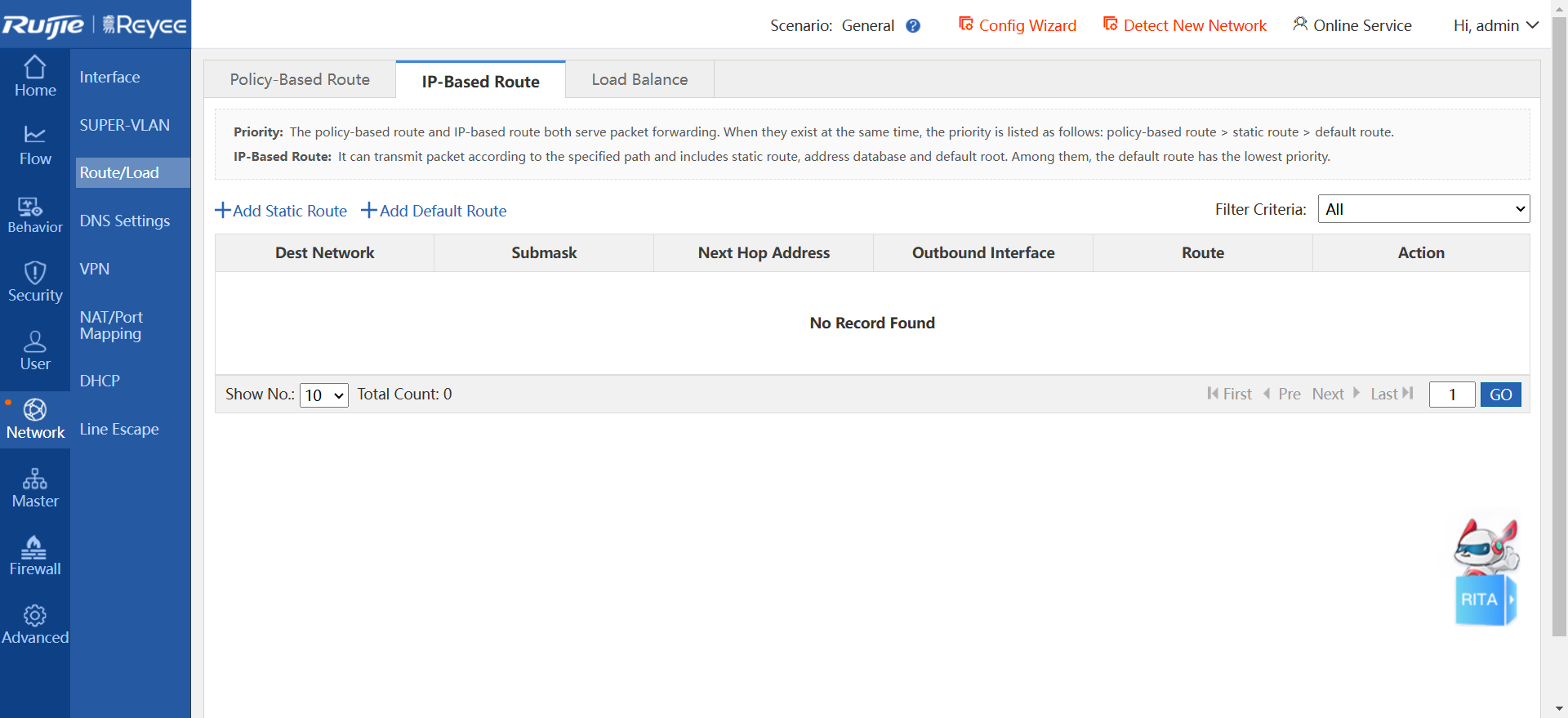Go to the User section icon
The height and width of the screenshot is (718, 1568).
[x=34, y=341]
